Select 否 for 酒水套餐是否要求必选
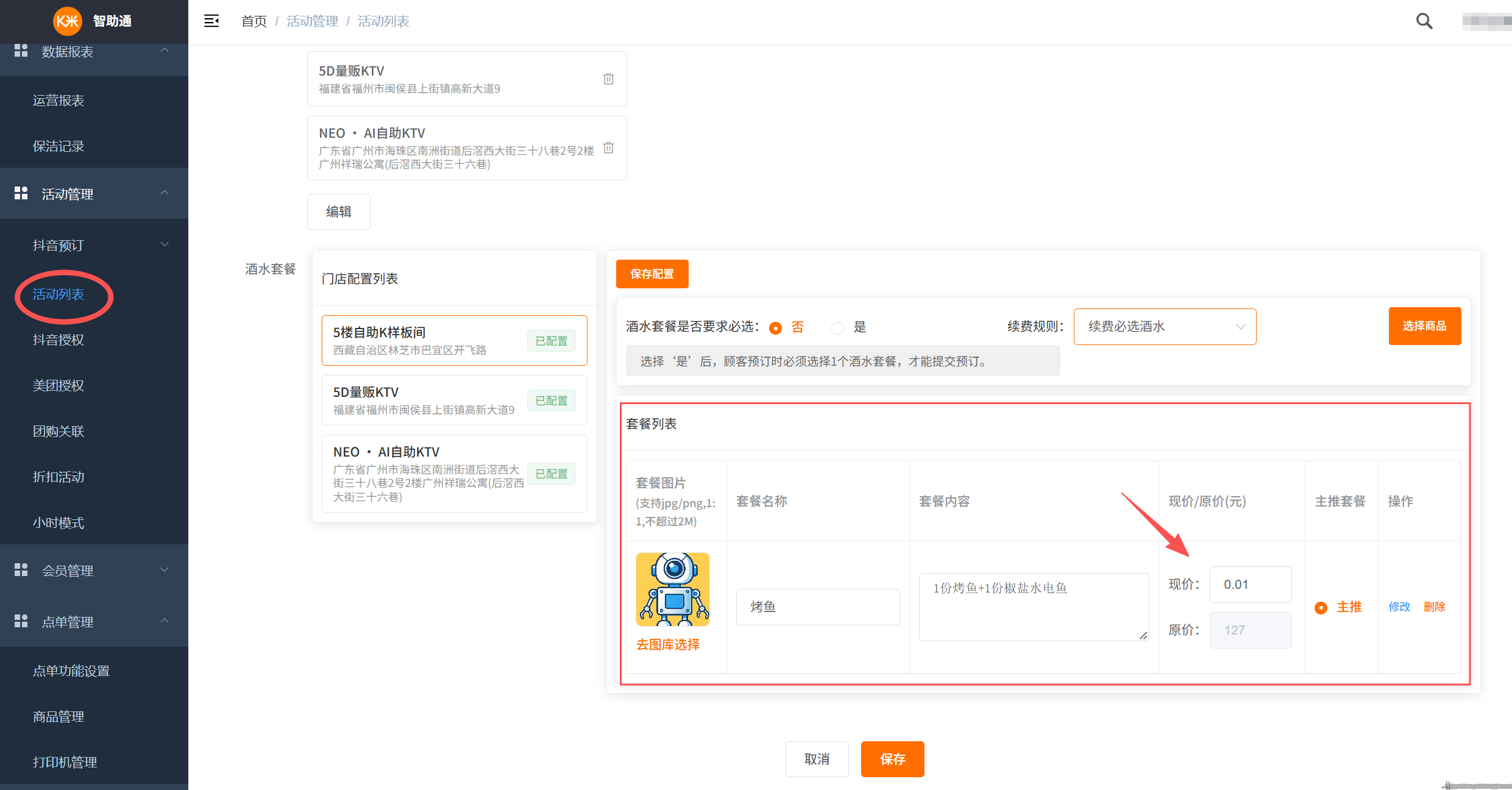Screen dimensions: 1512x790 (x=775, y=328)
